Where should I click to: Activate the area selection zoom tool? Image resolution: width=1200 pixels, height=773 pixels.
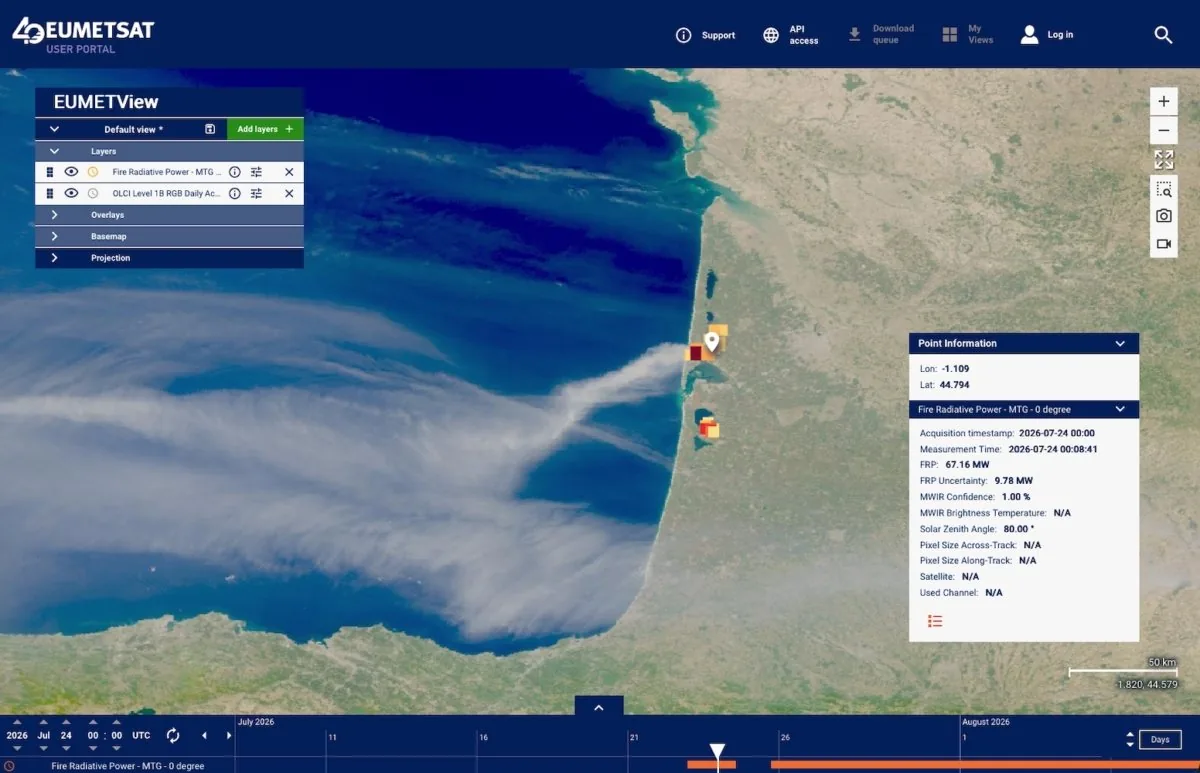[1163, 189]
